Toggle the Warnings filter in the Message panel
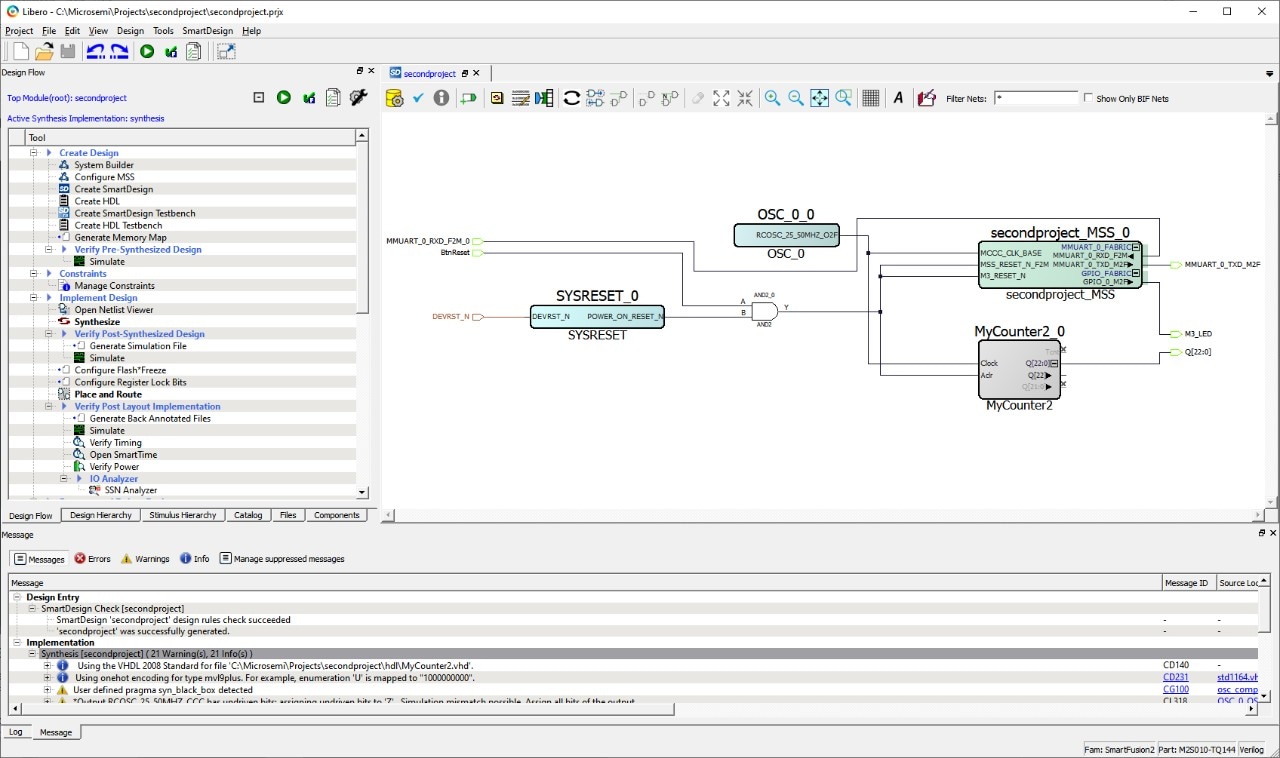Image resolution: width=1280 pixels, height=758 pixels. [x=144, y=559]
